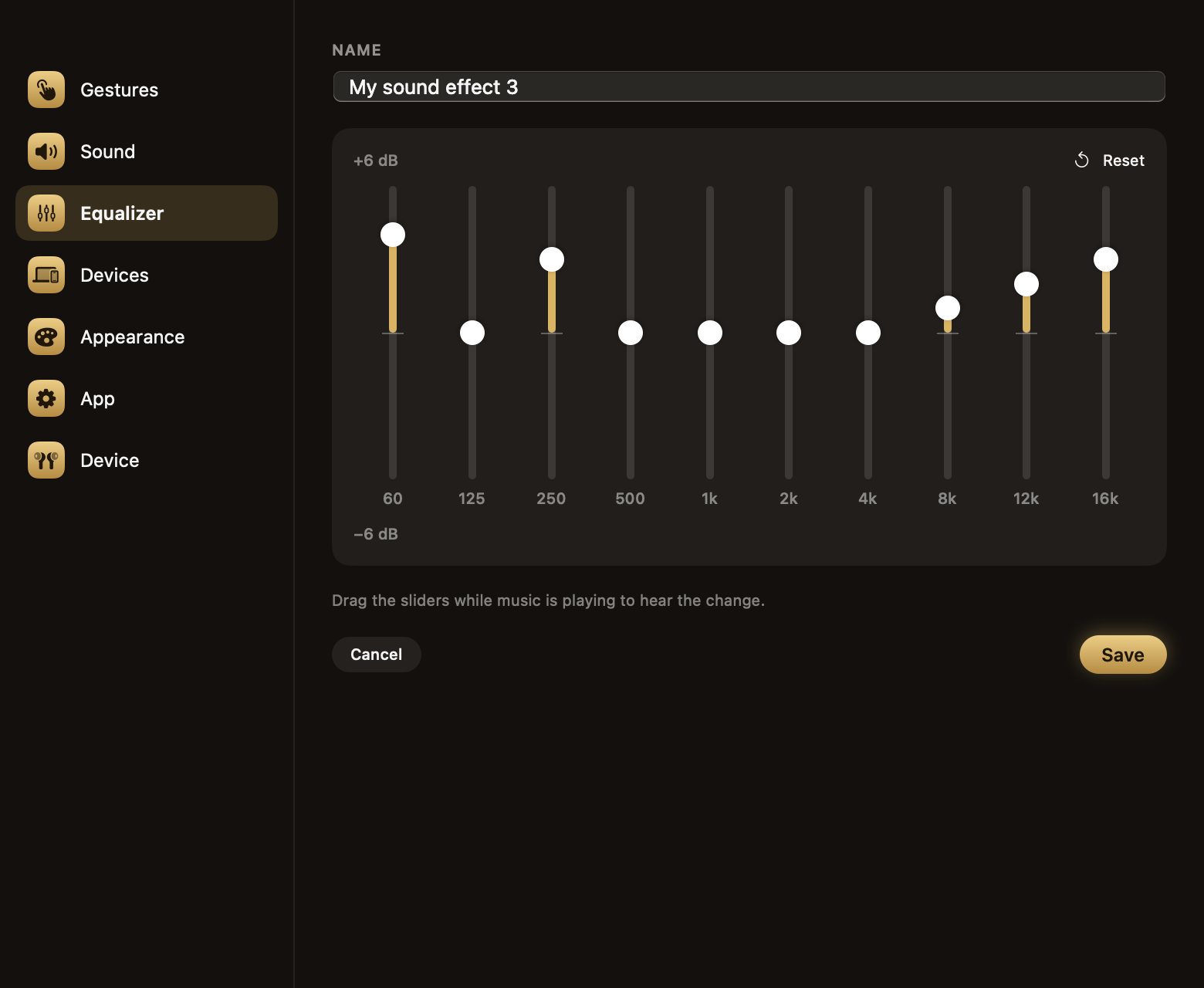
Task: Click the 125 Hz slider knob
Action: [472, 333]
